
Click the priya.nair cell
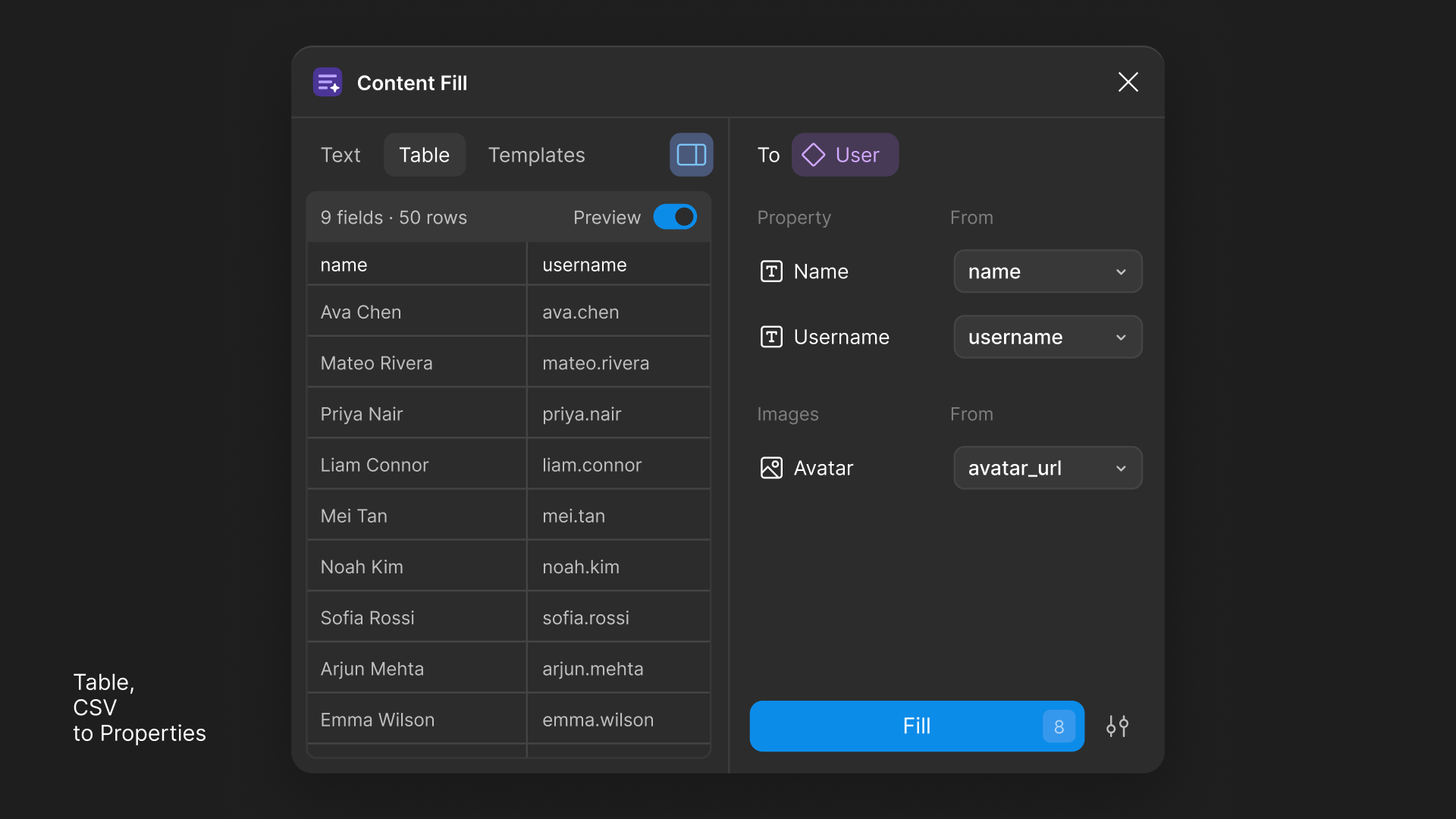(618, 413)
